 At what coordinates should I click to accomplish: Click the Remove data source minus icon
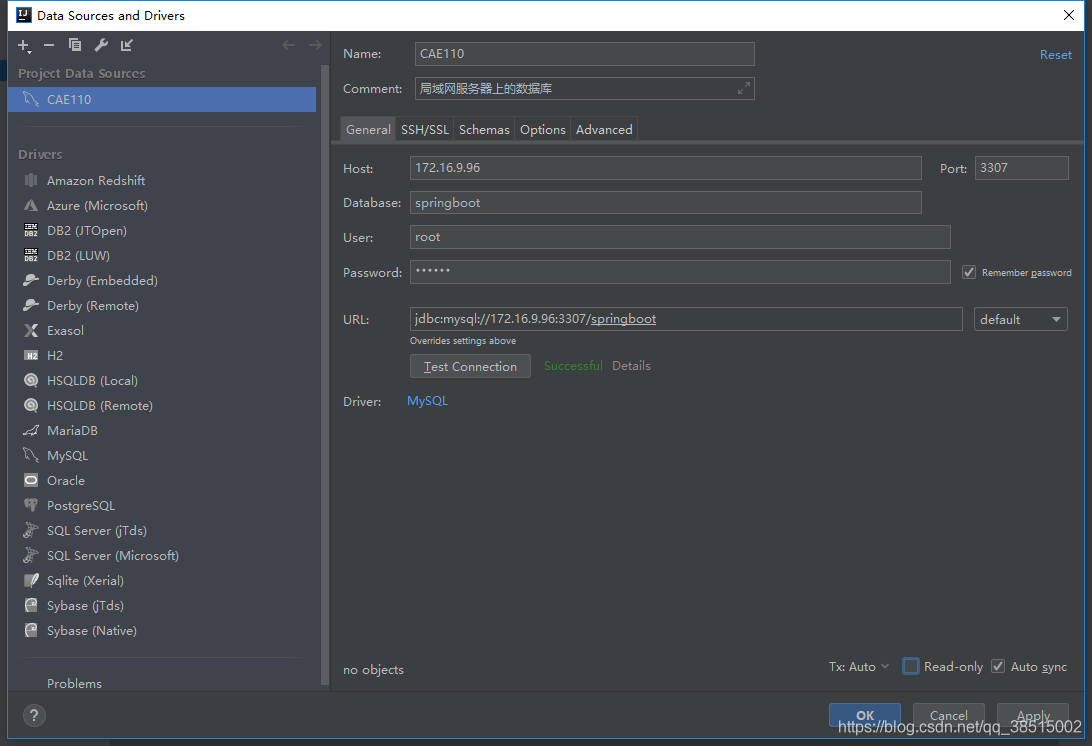point(49,45)
